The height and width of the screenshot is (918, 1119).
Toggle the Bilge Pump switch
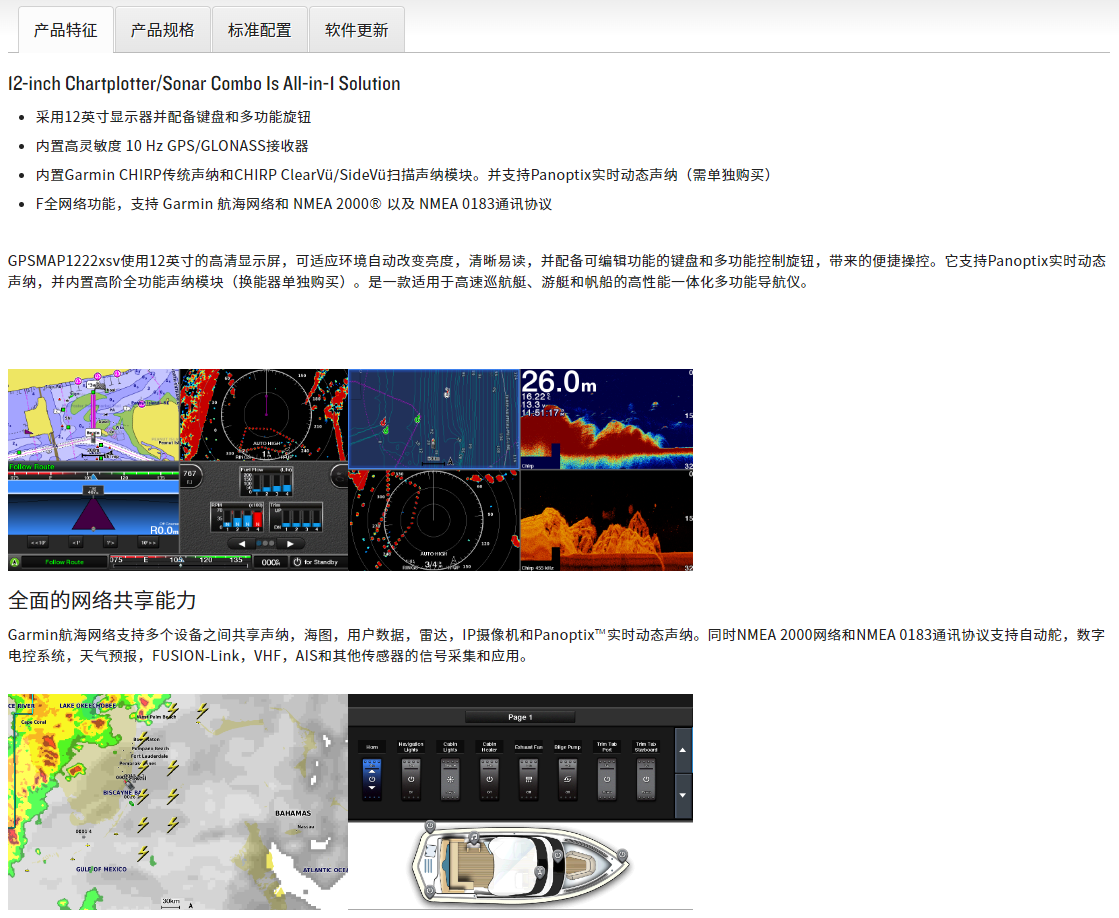567,778
